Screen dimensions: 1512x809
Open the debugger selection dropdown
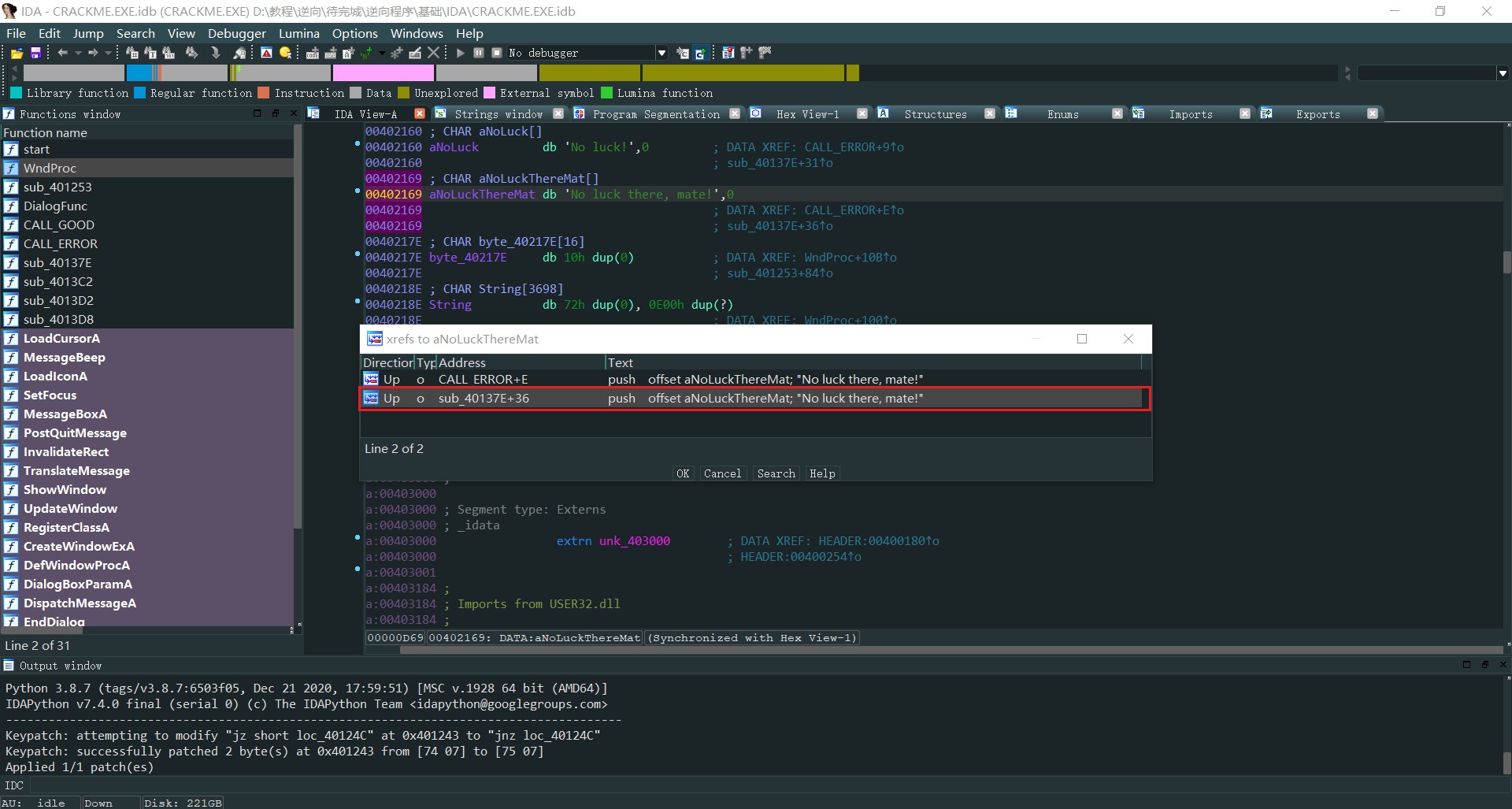(x=661, y=53)
